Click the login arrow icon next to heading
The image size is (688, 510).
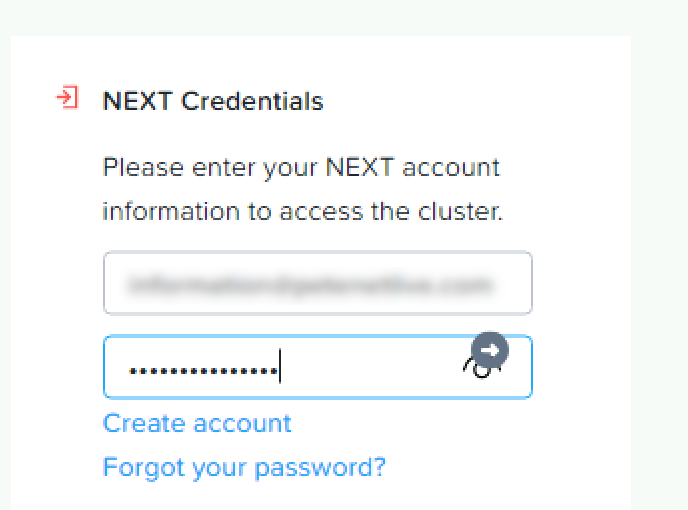(x=67, y=98)
